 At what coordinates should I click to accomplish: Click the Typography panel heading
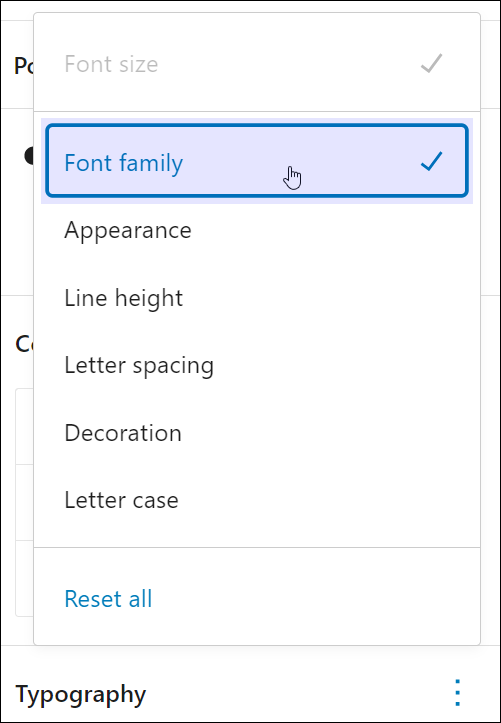(81, 694)
